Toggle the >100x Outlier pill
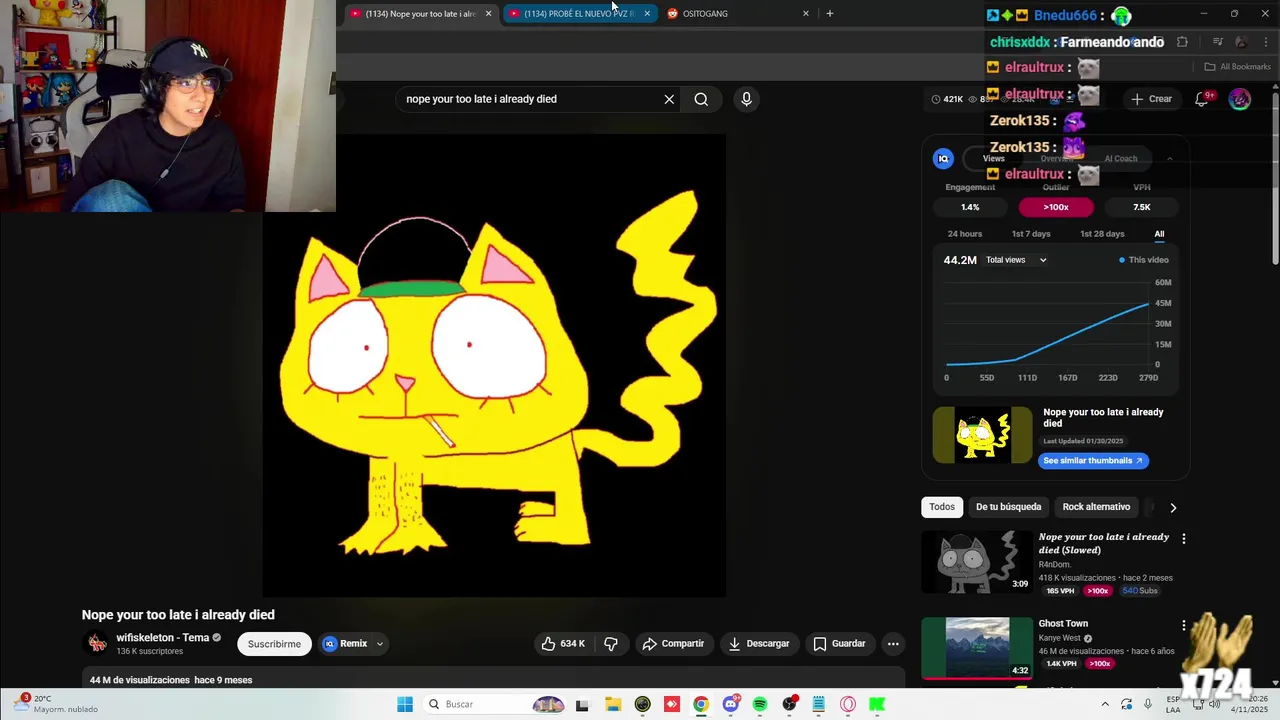 1056,207
